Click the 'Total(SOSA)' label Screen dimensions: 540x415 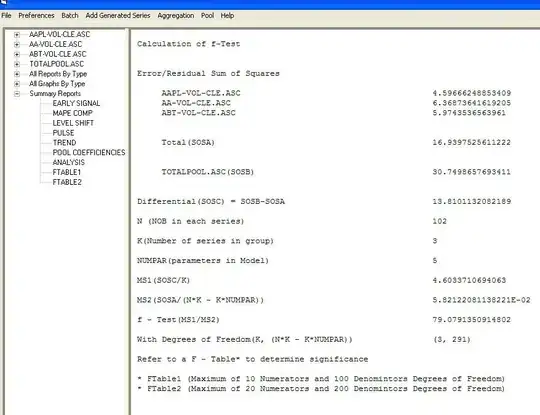coord(188,142)
